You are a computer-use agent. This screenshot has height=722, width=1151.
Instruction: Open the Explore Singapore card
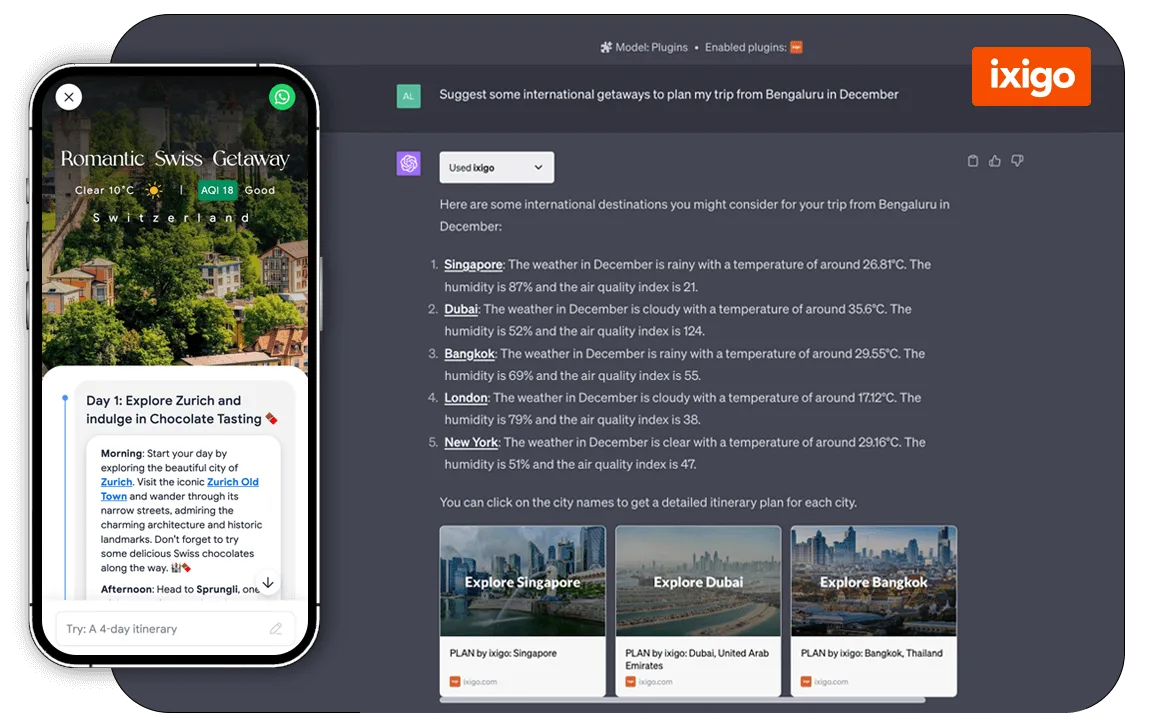click(x=522, y=610)
